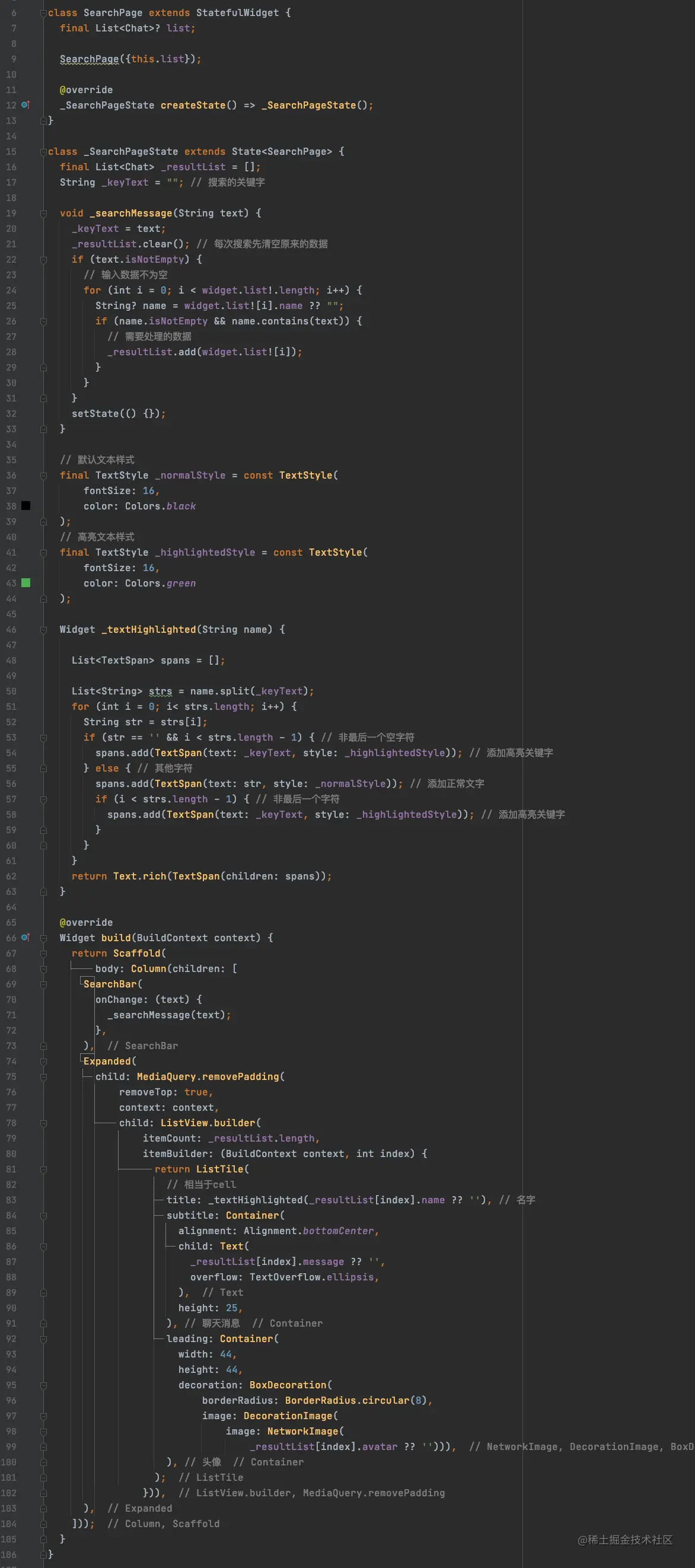The image size is (695, 1568).
Task: Fold the if (str == '') block
Action: 43,737
